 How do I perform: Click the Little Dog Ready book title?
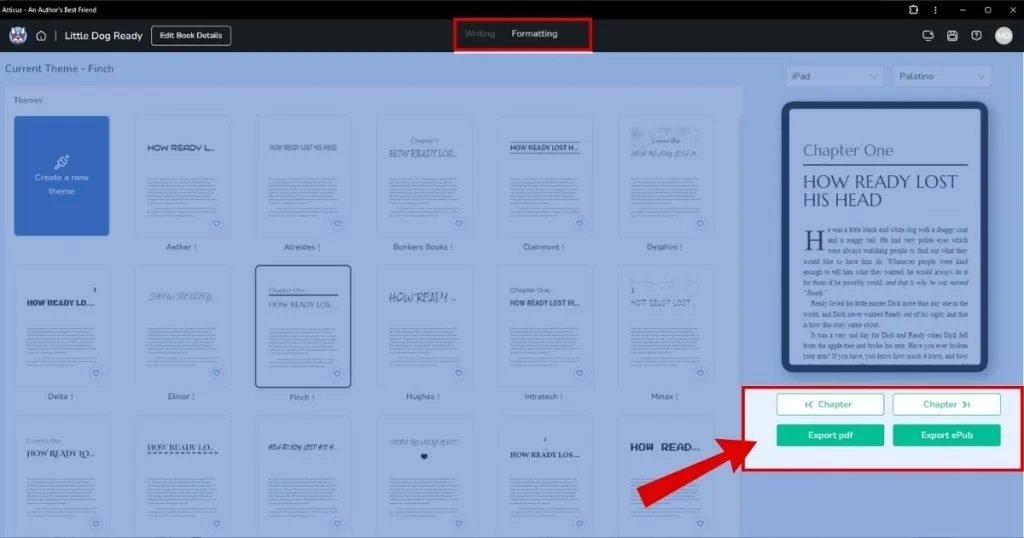coord(103,36)
